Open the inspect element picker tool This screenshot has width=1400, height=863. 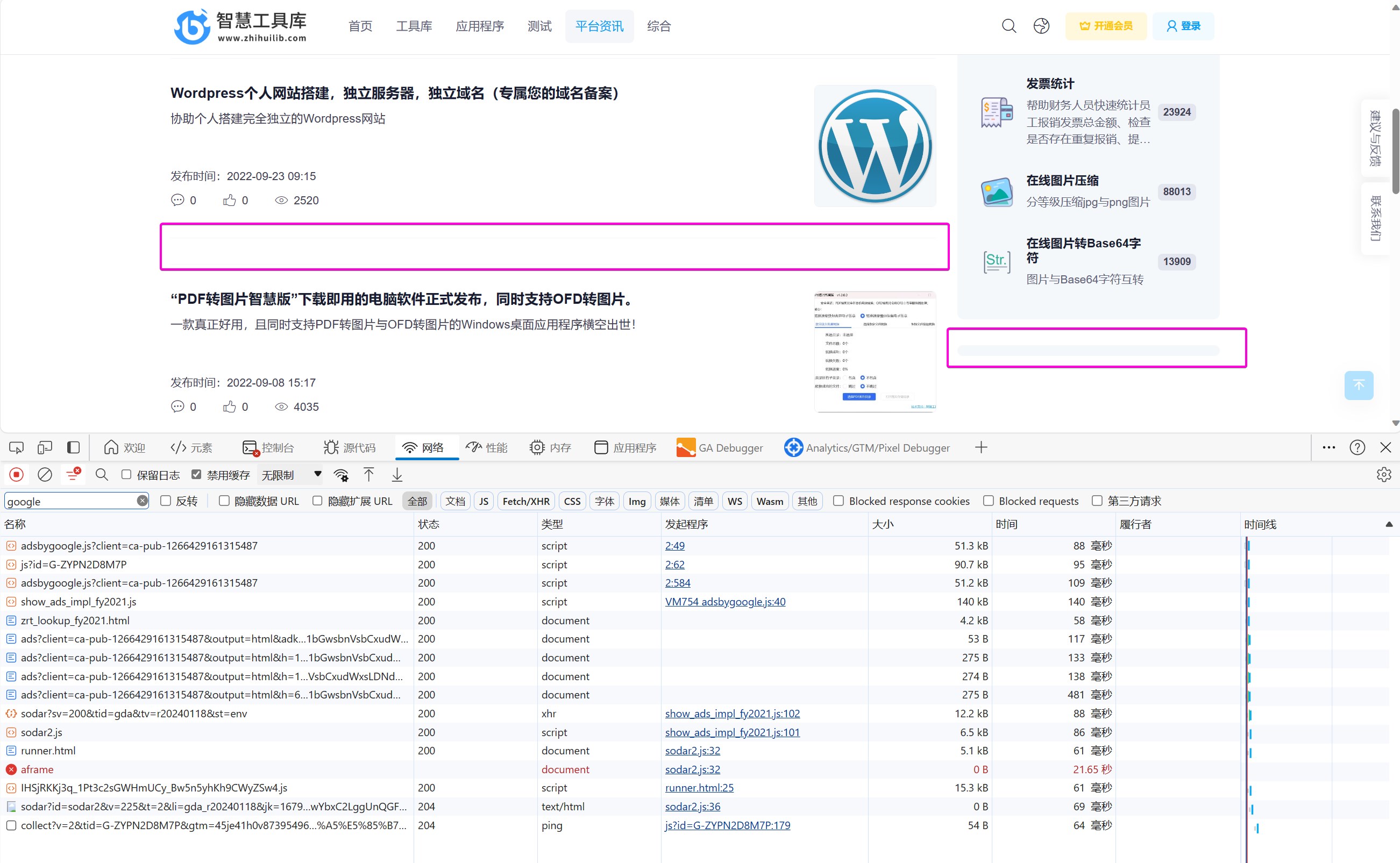[17, 447]
